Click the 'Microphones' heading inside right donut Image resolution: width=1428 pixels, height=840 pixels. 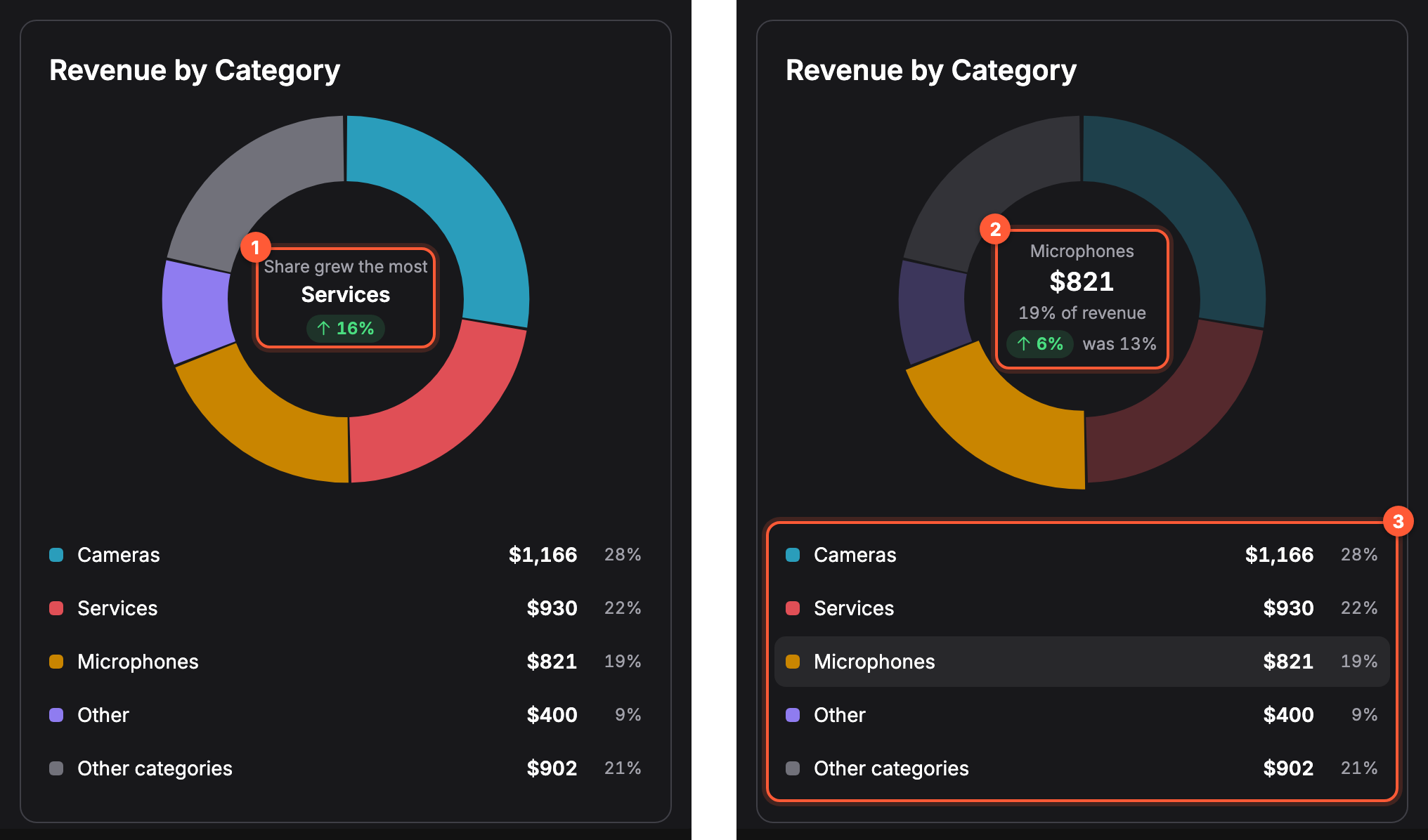coord(1082,251)
